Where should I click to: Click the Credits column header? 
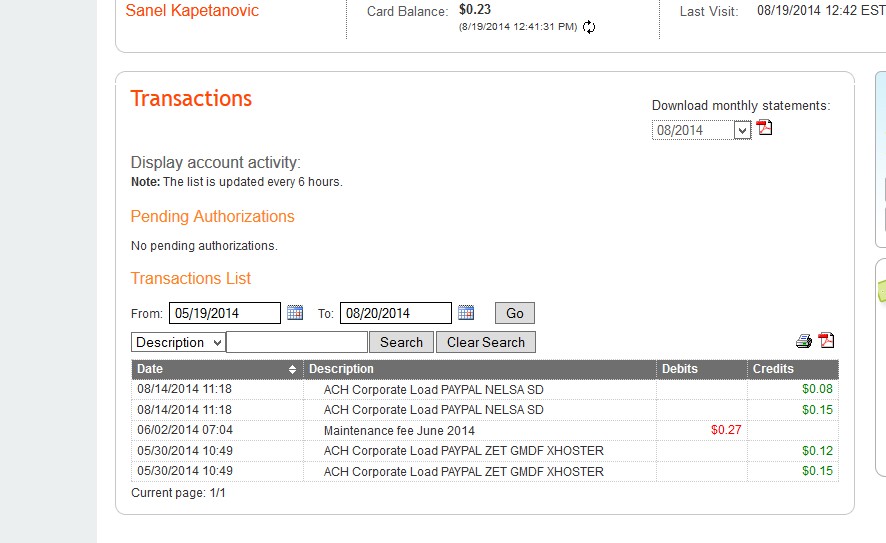point(773,369)
